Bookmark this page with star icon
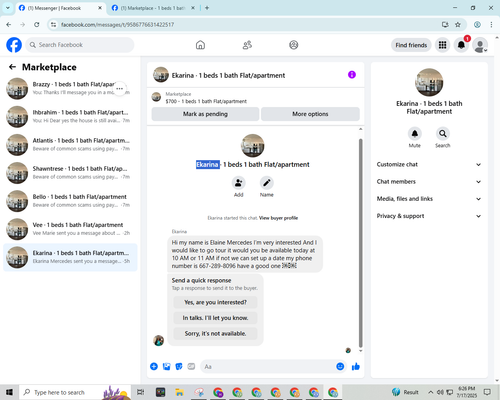500x400 pixels. pos(458,25)
